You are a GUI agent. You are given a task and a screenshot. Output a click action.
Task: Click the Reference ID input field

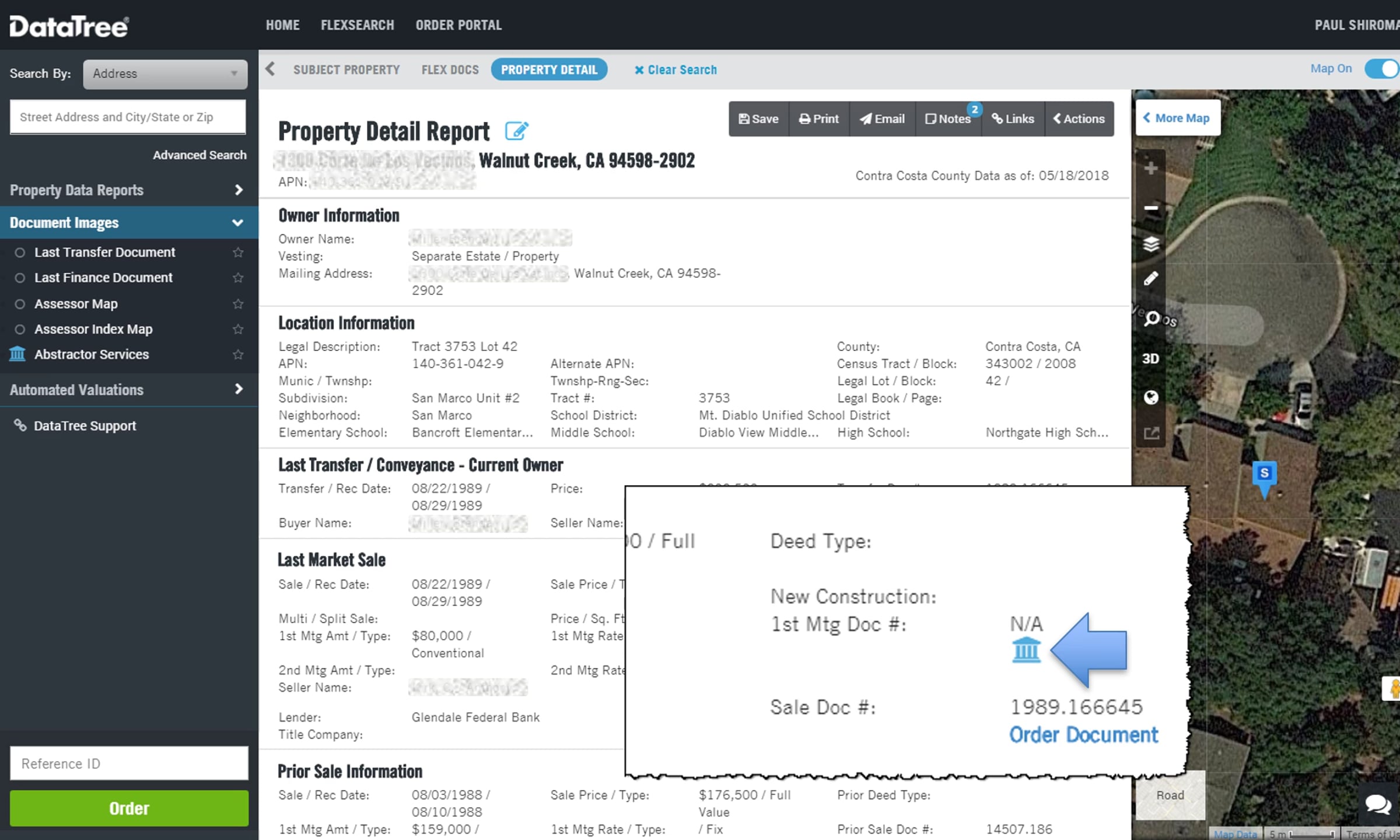pos(129,763)
